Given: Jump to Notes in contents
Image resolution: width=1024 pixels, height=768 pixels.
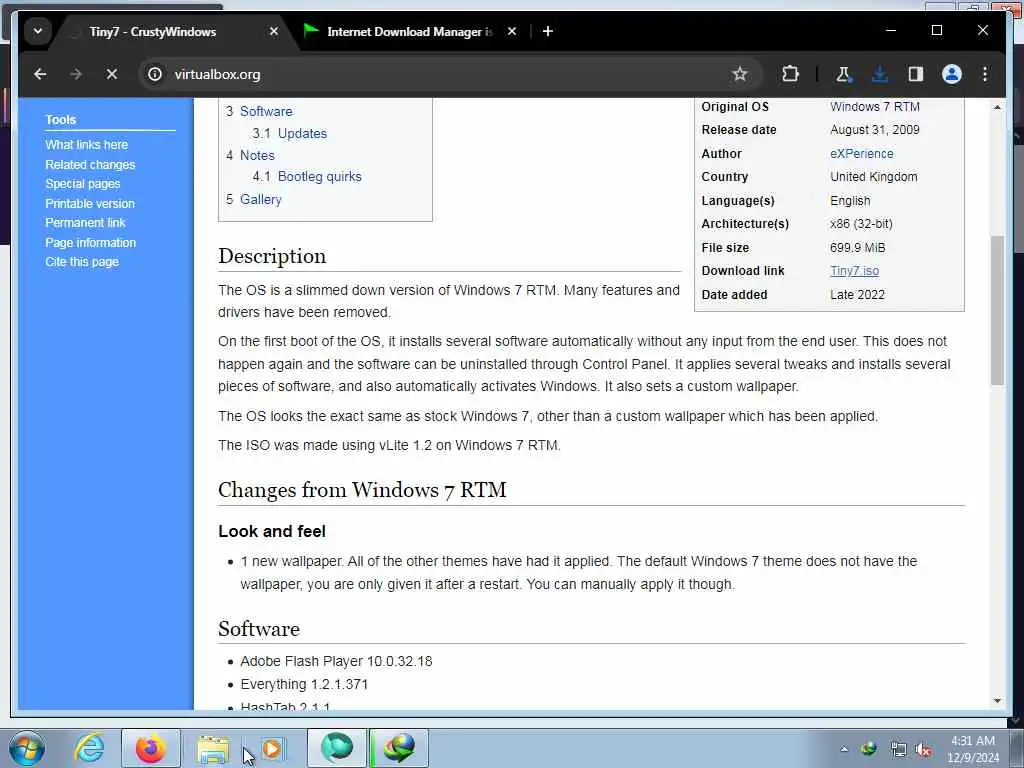Looking at the screenshot, I should pyautogui.click(x=257, y=155).
